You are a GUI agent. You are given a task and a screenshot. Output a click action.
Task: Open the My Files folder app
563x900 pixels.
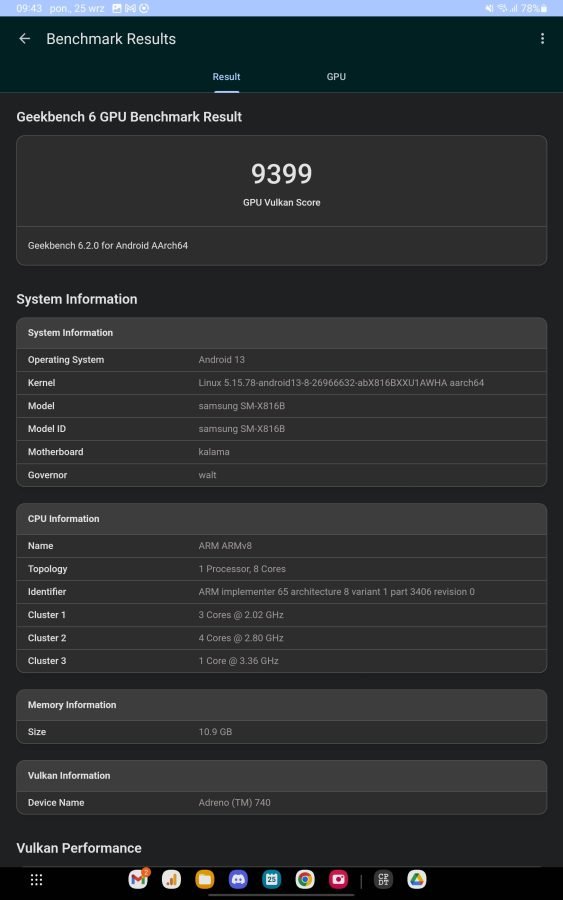coord(204,879)
